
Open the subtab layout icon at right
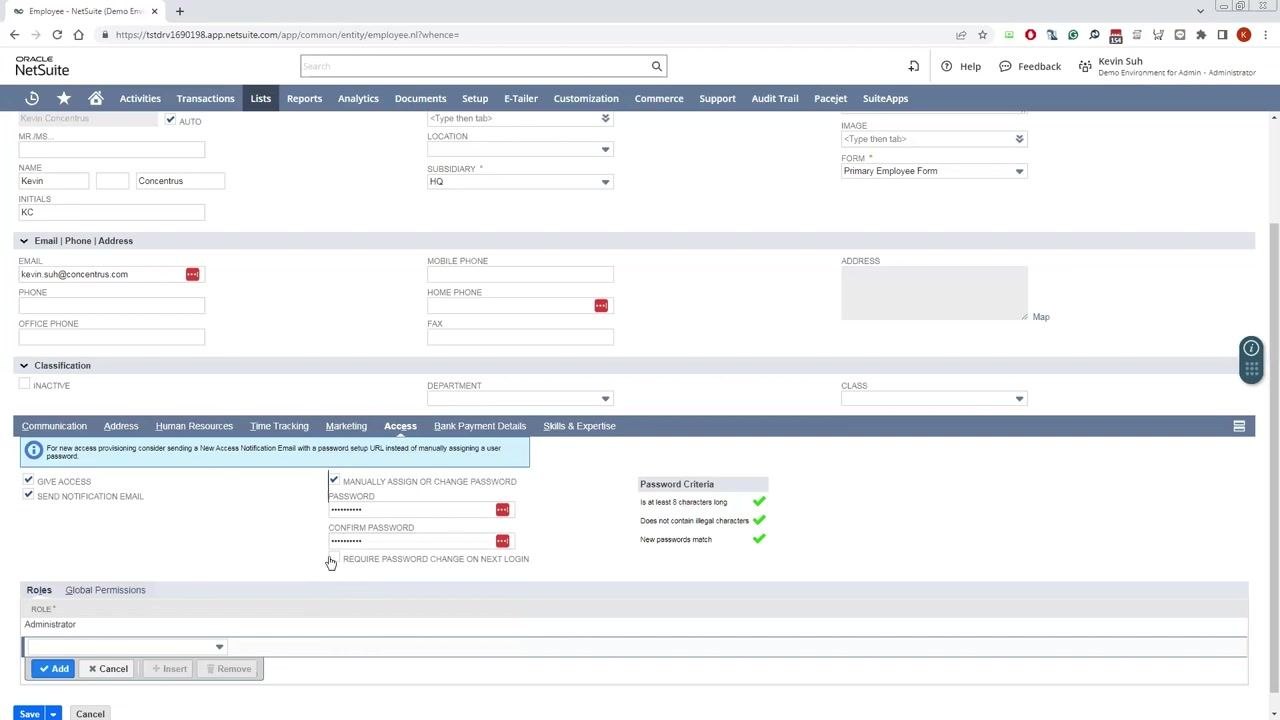1239,426
